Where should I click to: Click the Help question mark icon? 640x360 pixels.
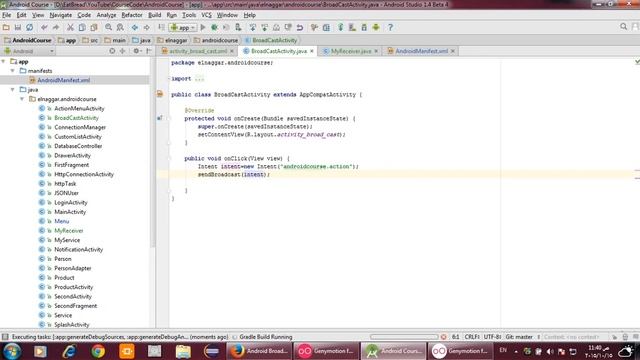point(390,27)
